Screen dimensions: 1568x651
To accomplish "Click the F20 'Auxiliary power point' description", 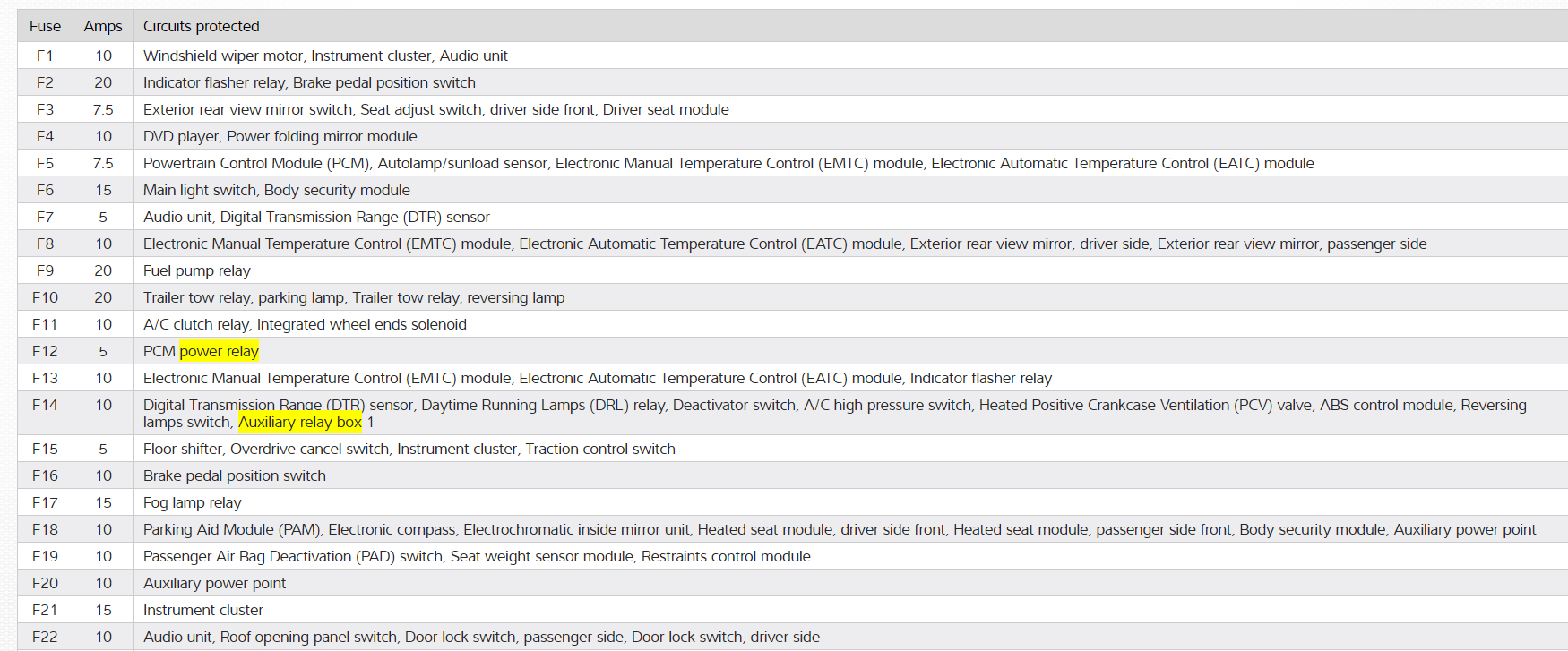I will coord(215,583).
